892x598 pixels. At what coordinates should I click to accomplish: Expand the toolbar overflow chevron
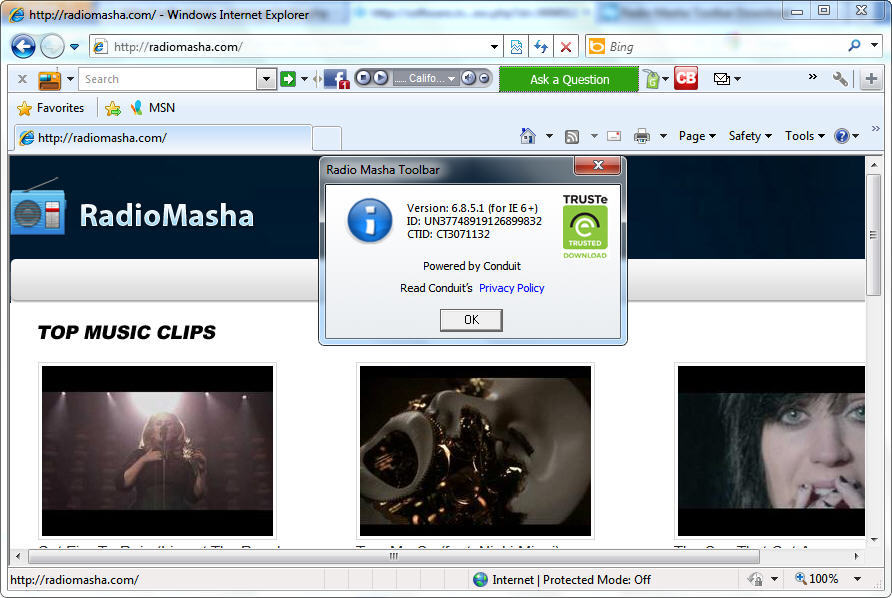(x=813, y=77)
